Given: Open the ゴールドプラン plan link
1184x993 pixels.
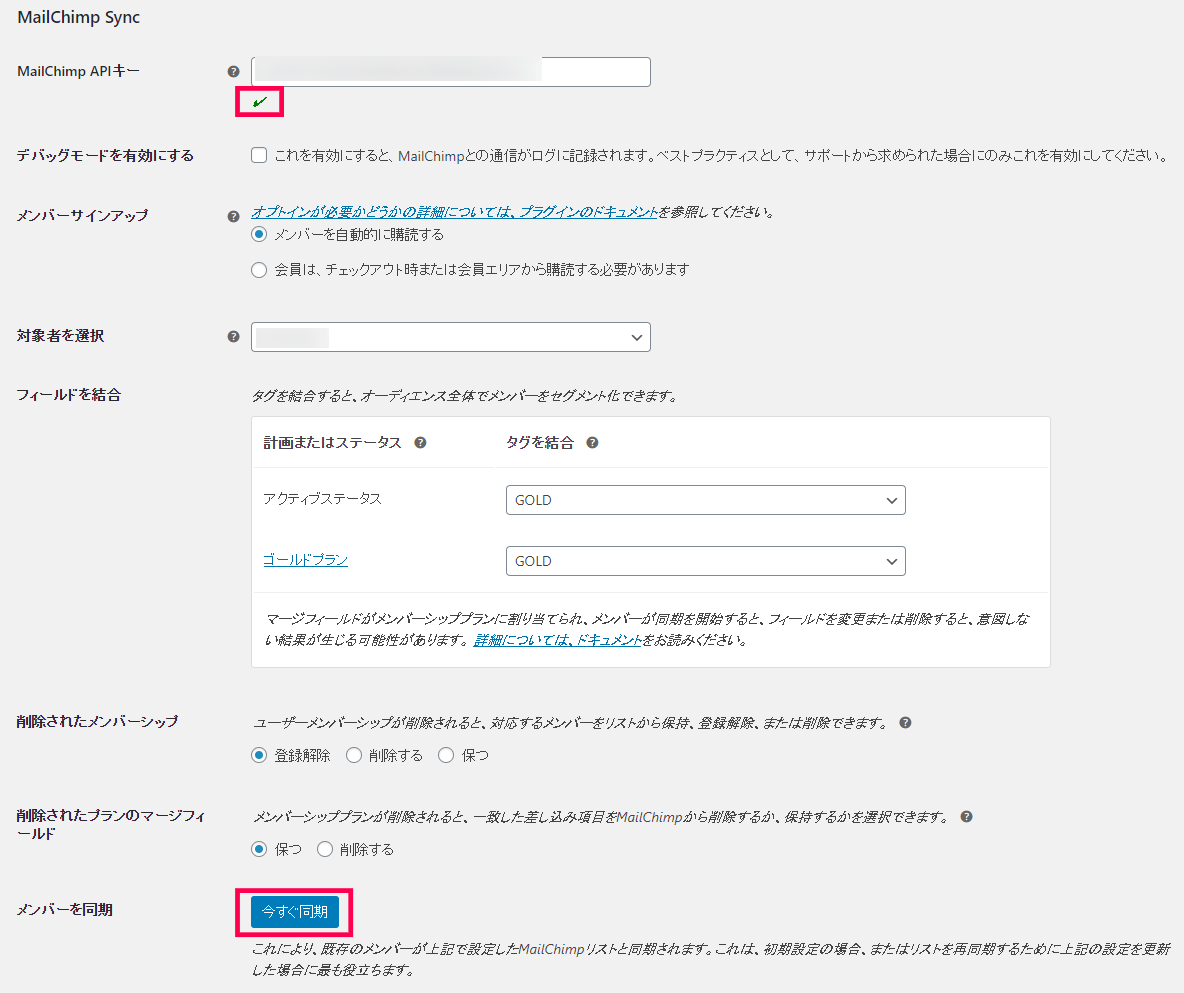Looking at the screenshot, I should pos(305,560).
